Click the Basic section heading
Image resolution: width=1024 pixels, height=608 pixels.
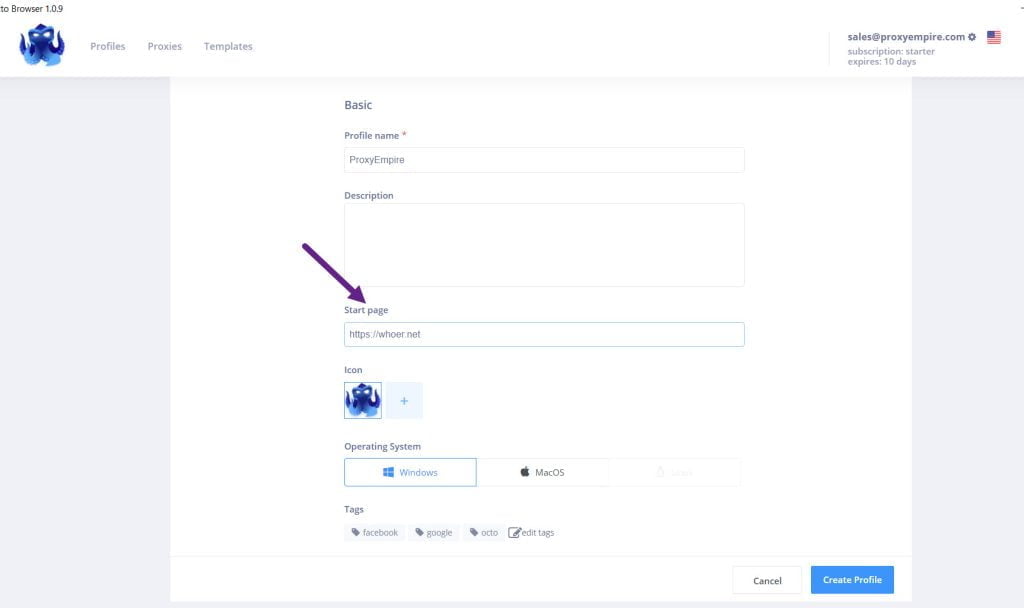tap(358, 105)
